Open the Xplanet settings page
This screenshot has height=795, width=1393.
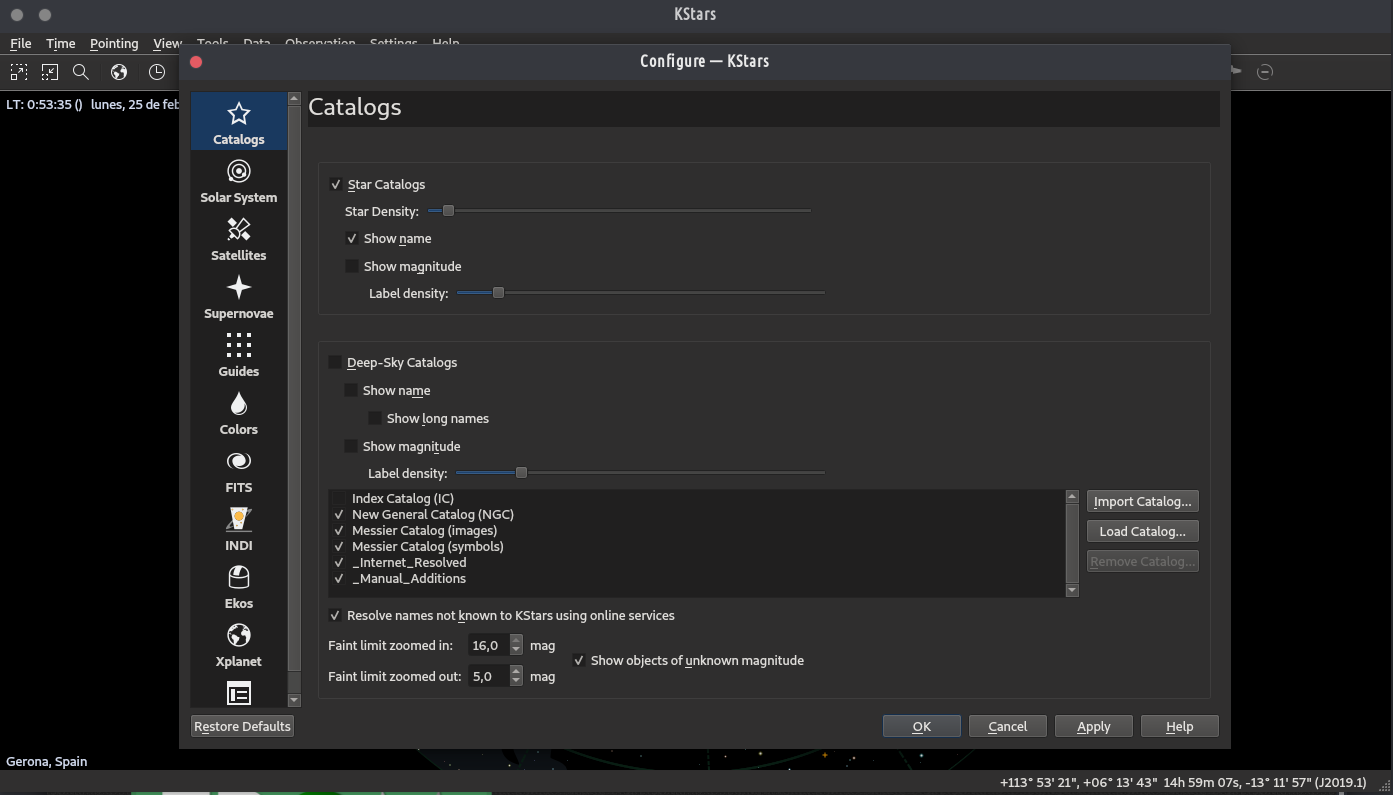click(238, 644)
